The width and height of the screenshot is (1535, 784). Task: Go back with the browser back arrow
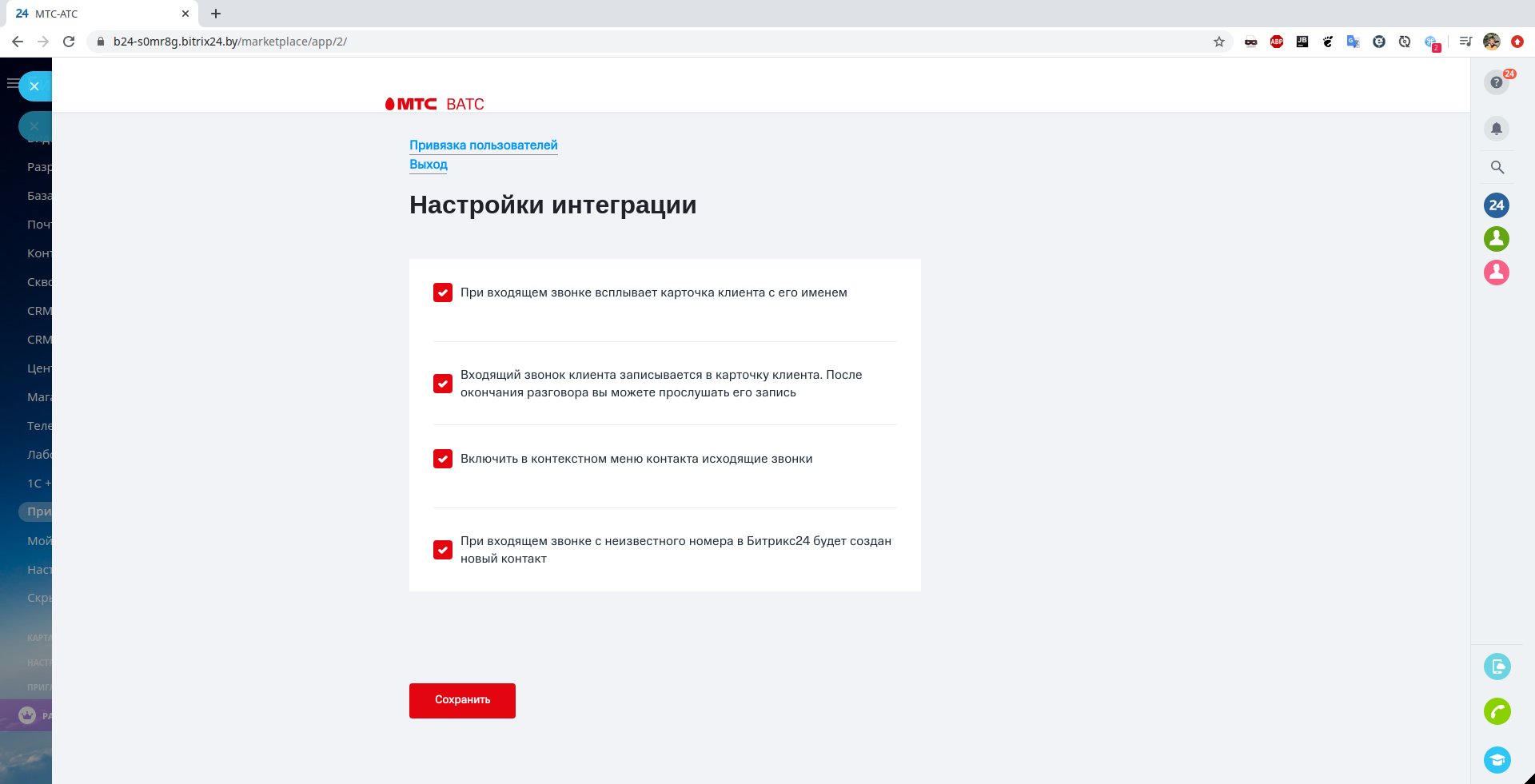pyautogui.click(x=18, y=42)
